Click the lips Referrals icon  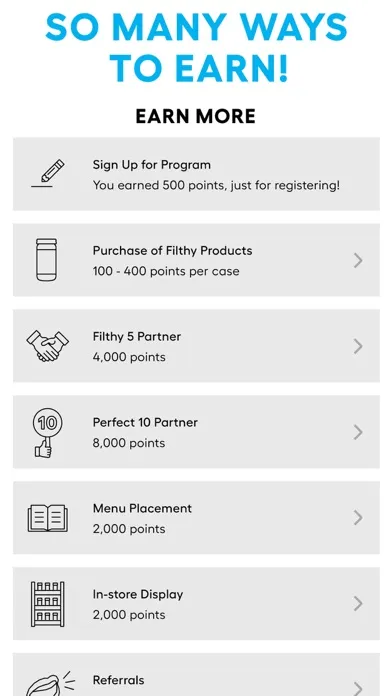click(49, 684)
